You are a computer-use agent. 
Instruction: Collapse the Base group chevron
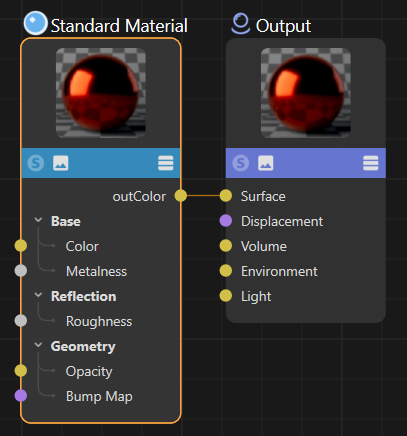(38, 220)
